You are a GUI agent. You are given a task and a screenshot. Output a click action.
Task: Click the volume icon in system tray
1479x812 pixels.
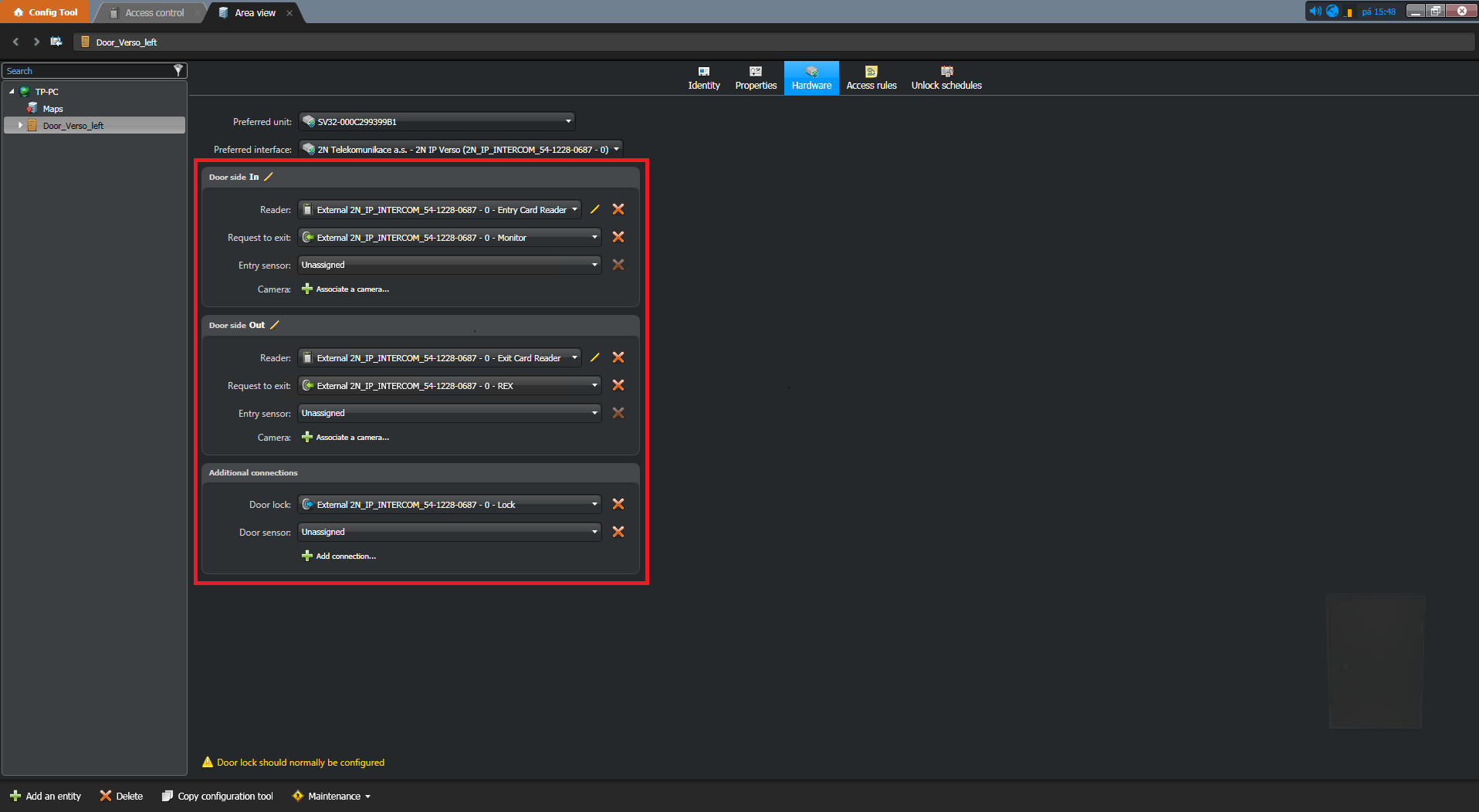[x=1315, y=11]
